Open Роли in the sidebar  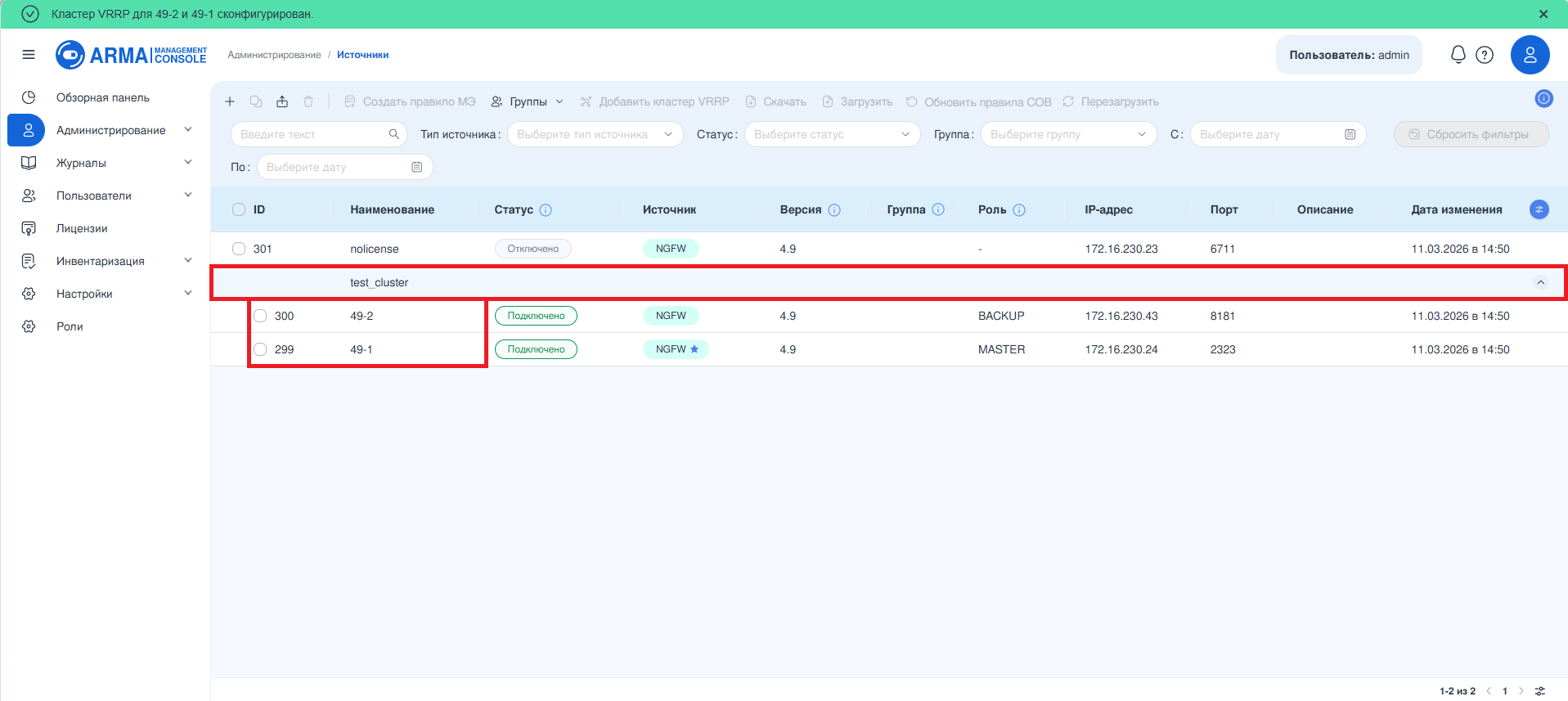(70, 326)
